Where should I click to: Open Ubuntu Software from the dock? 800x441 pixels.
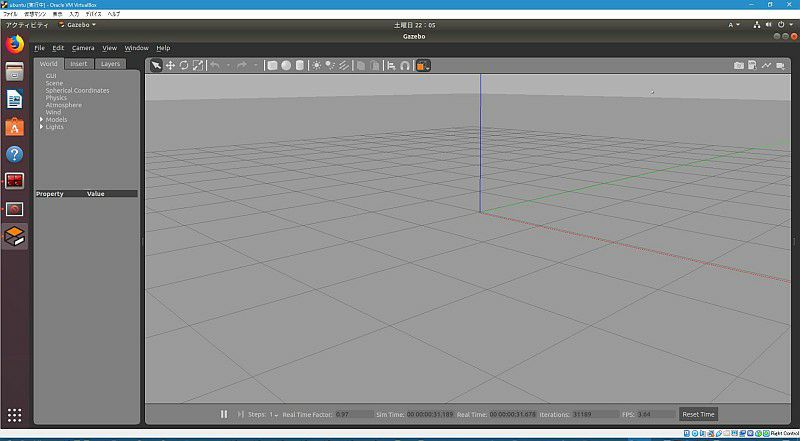[x=15, y=127]
